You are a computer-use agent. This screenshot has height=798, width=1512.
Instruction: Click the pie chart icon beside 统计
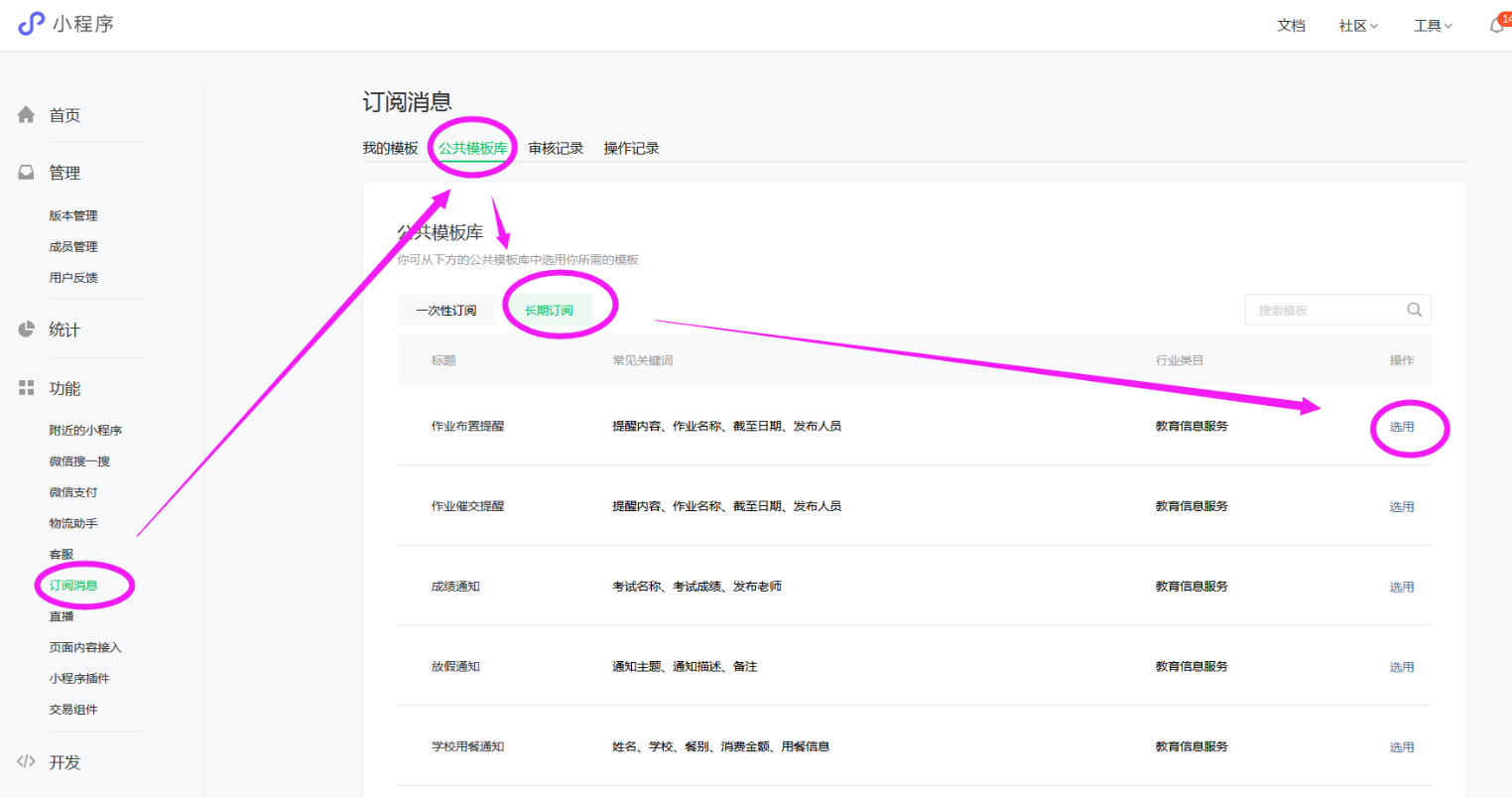(27, 330)
